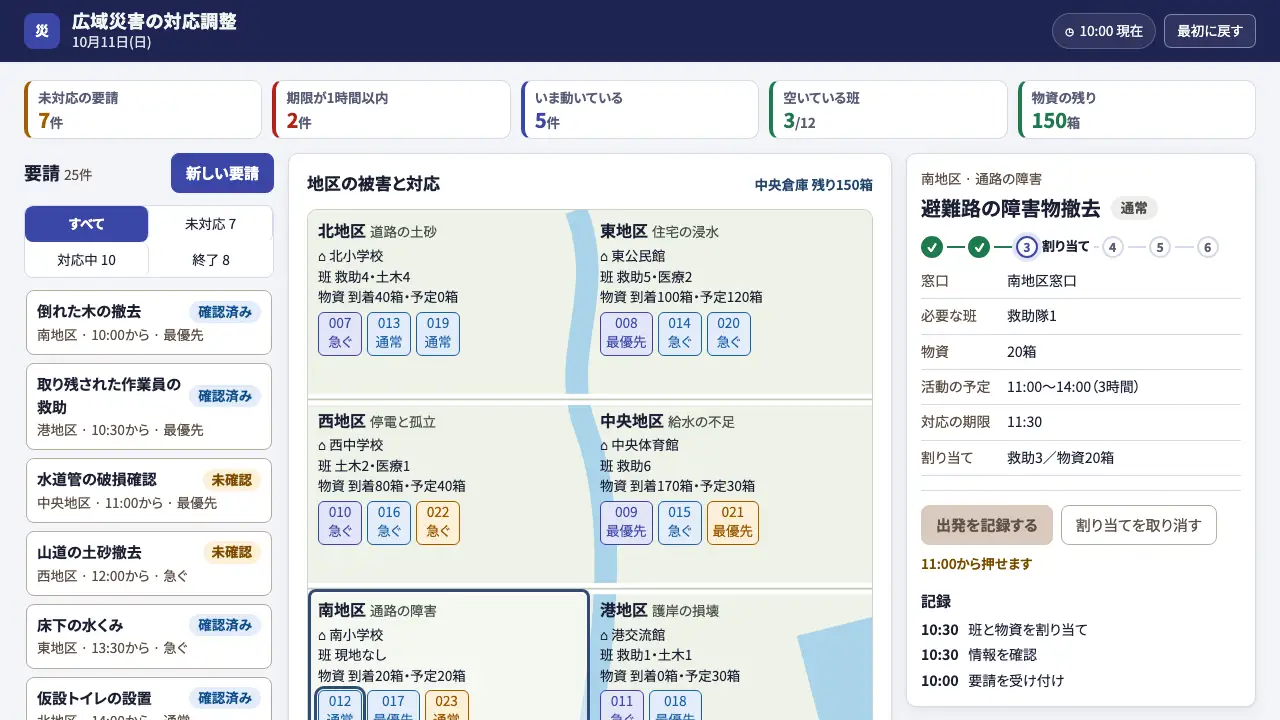The height and width of the screenshot is (720, 1280).
Task: Select request chip 013 in 北地区
Action: point(389,334)
